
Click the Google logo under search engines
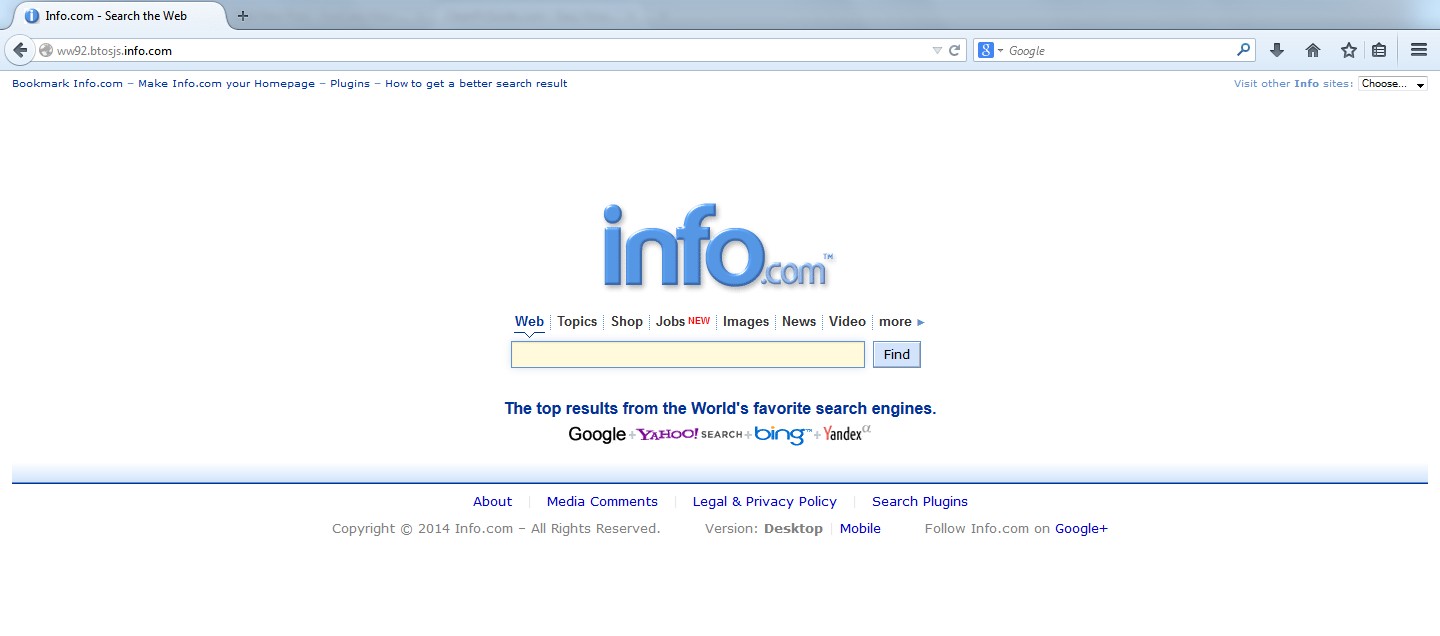click(597, 434)
